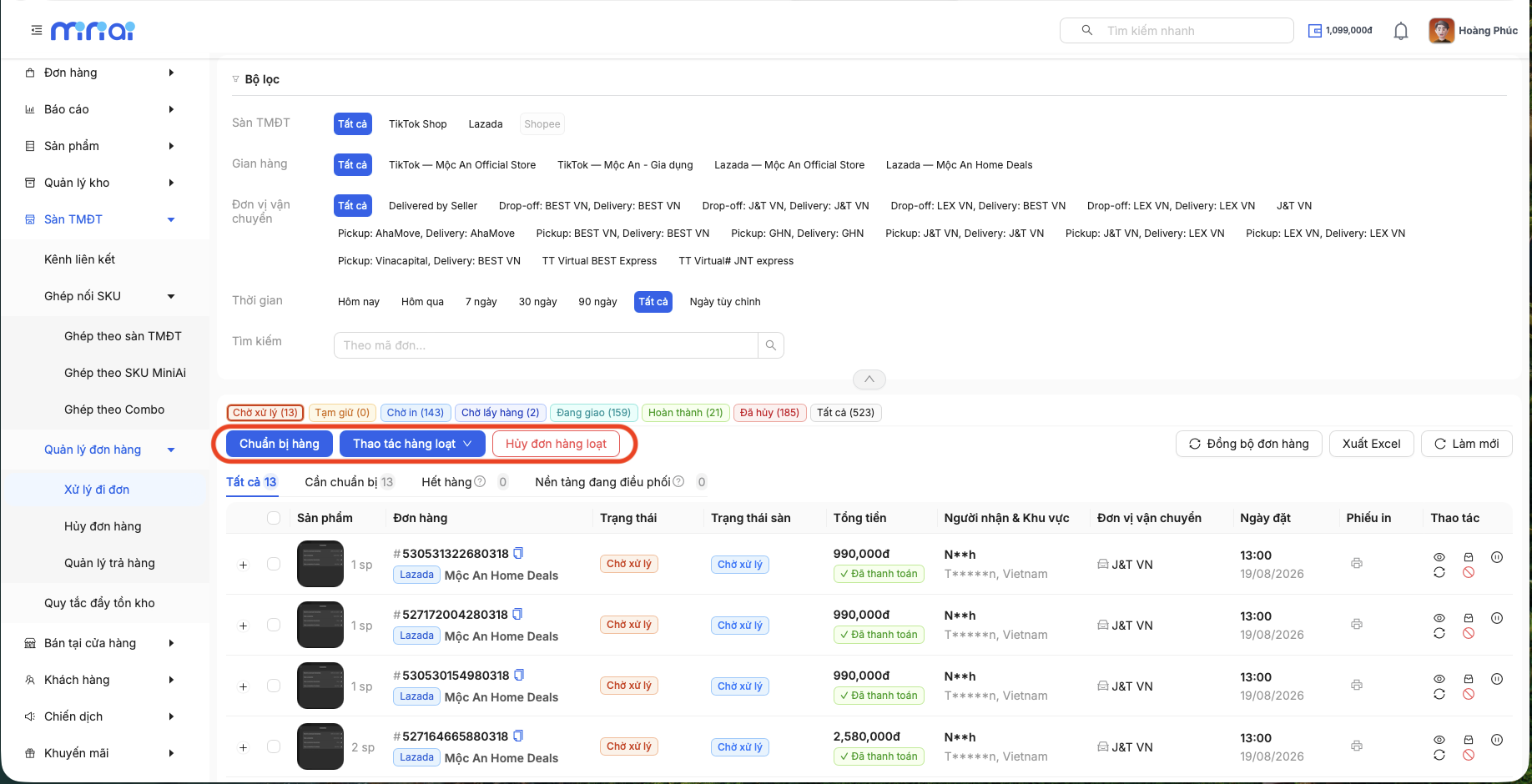Toggle the hamburger sidebar menu icon
1532x784 pixels.
(x=37, y=30)
